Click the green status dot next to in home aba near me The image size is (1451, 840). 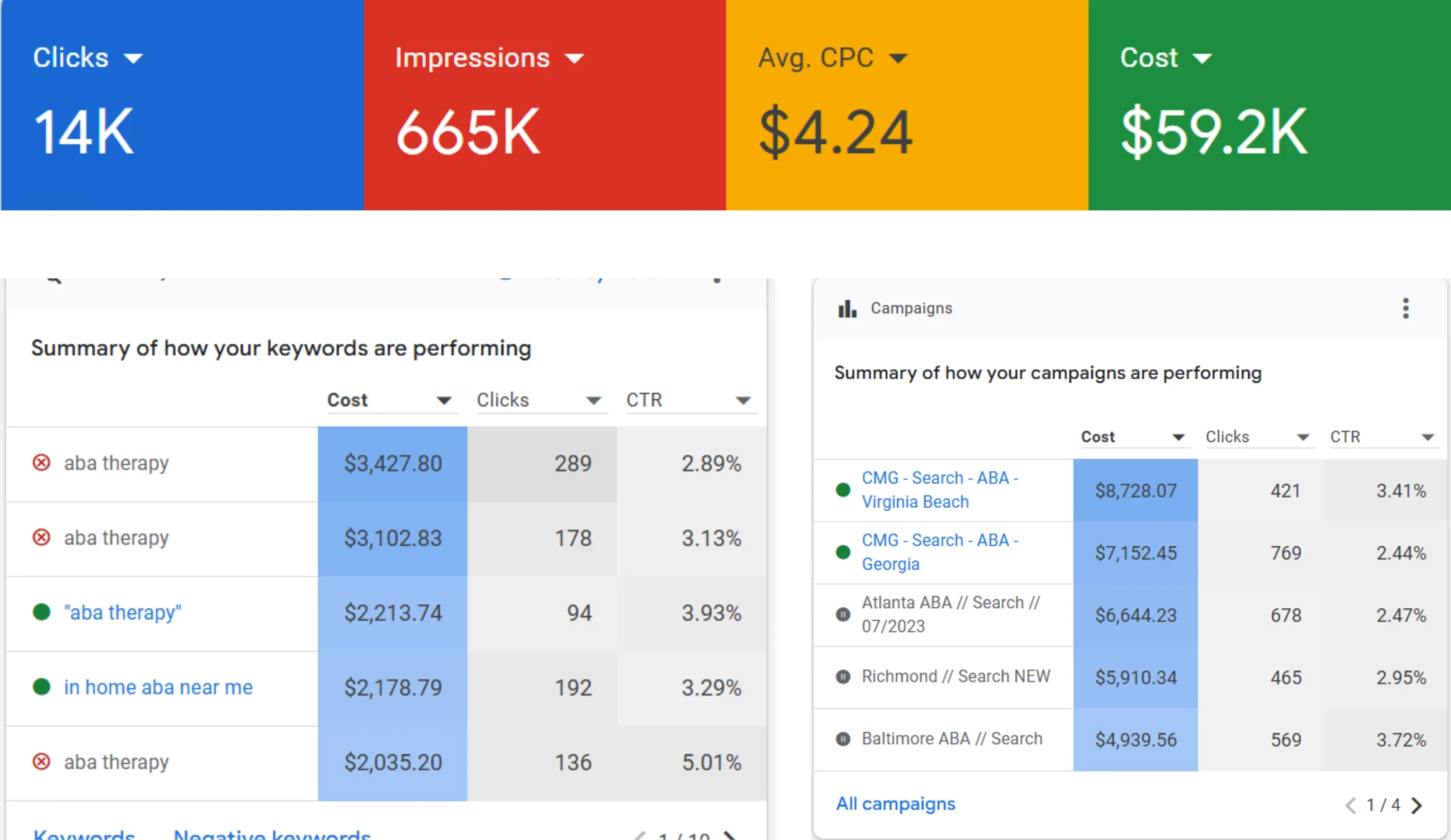(41, 687)
